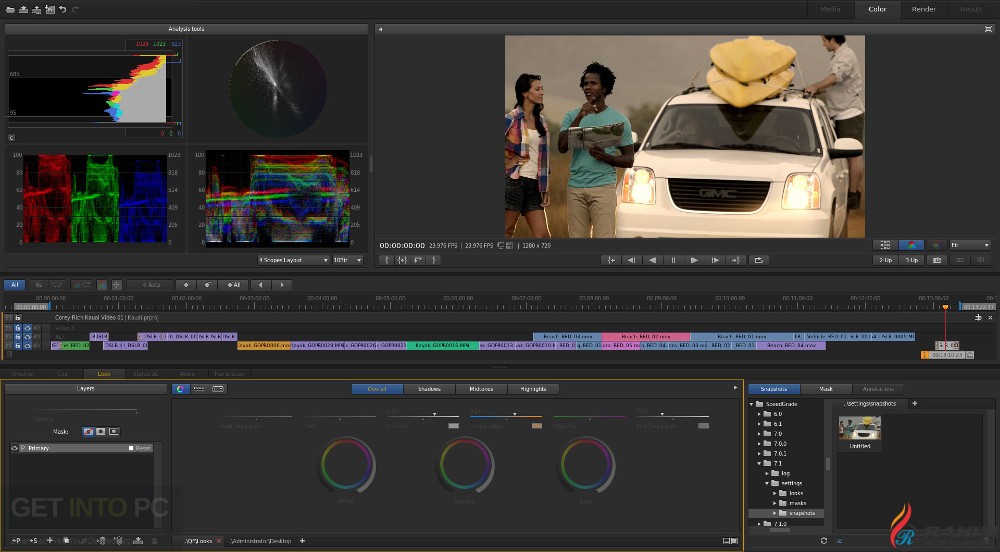Click the Gain color wheel
This screenshot has width=1000, height=552.
click(x=586, y=465)
